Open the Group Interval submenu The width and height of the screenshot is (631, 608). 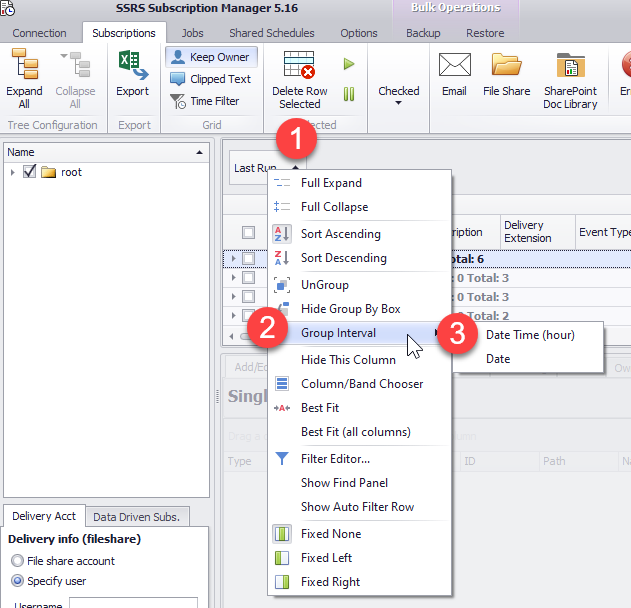[360, 333]
